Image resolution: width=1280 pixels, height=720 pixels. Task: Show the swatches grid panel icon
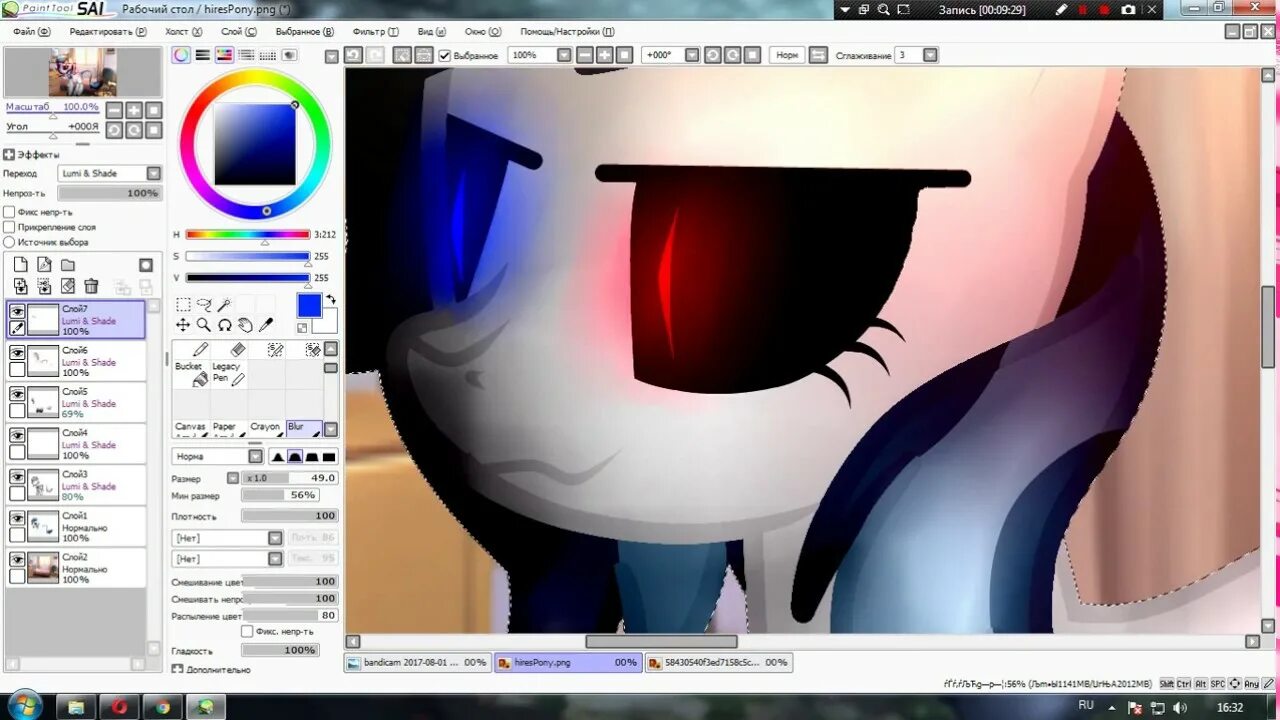click(269, 55)
